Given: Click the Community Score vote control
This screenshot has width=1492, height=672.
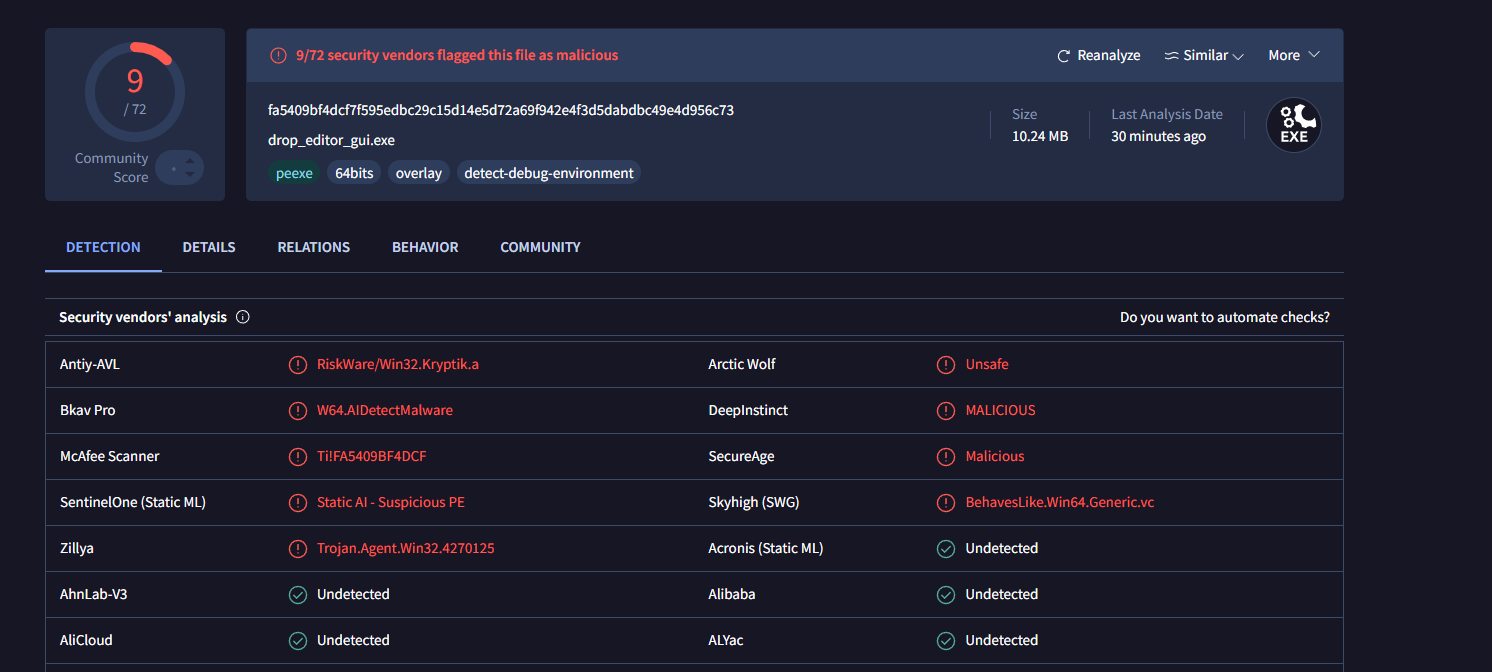Looking at the screenshot, I should pos(180,168).
